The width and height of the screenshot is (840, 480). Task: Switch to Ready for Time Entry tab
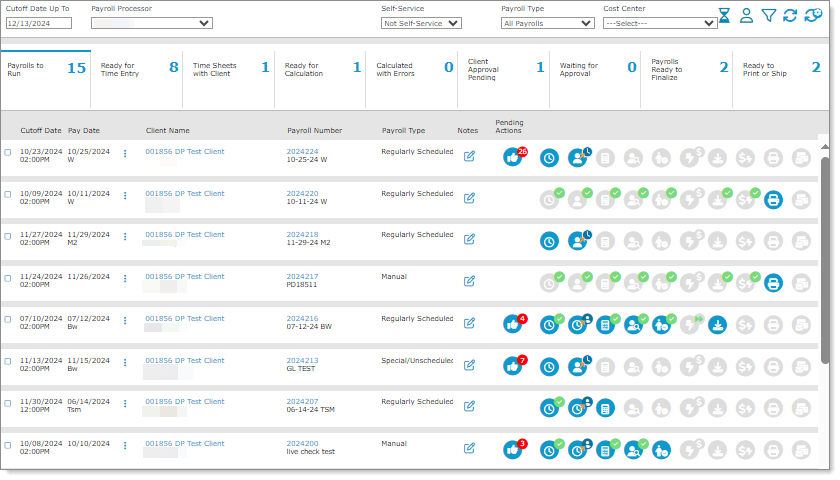click(137, 79)
